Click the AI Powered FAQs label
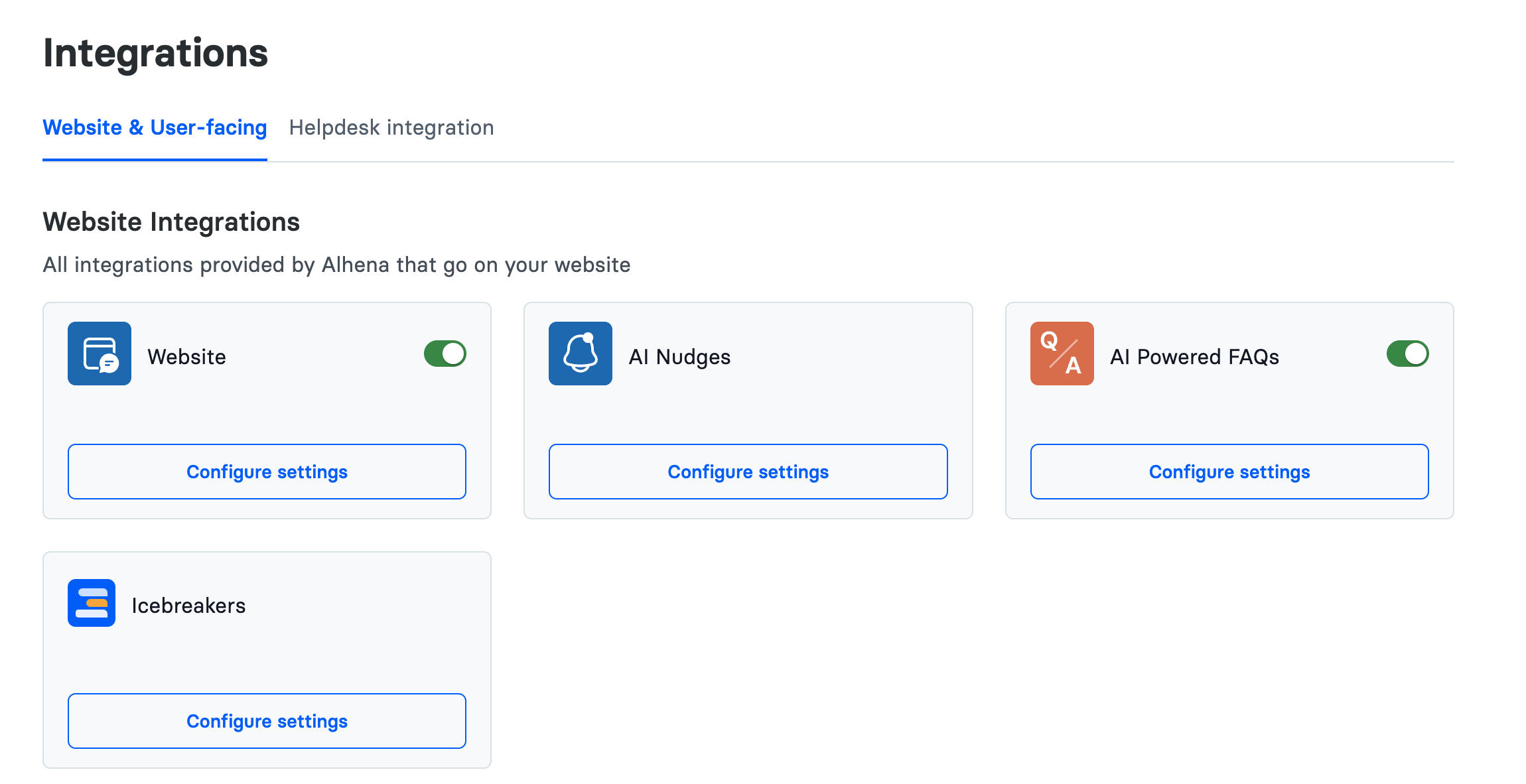 pos(1194,357)
